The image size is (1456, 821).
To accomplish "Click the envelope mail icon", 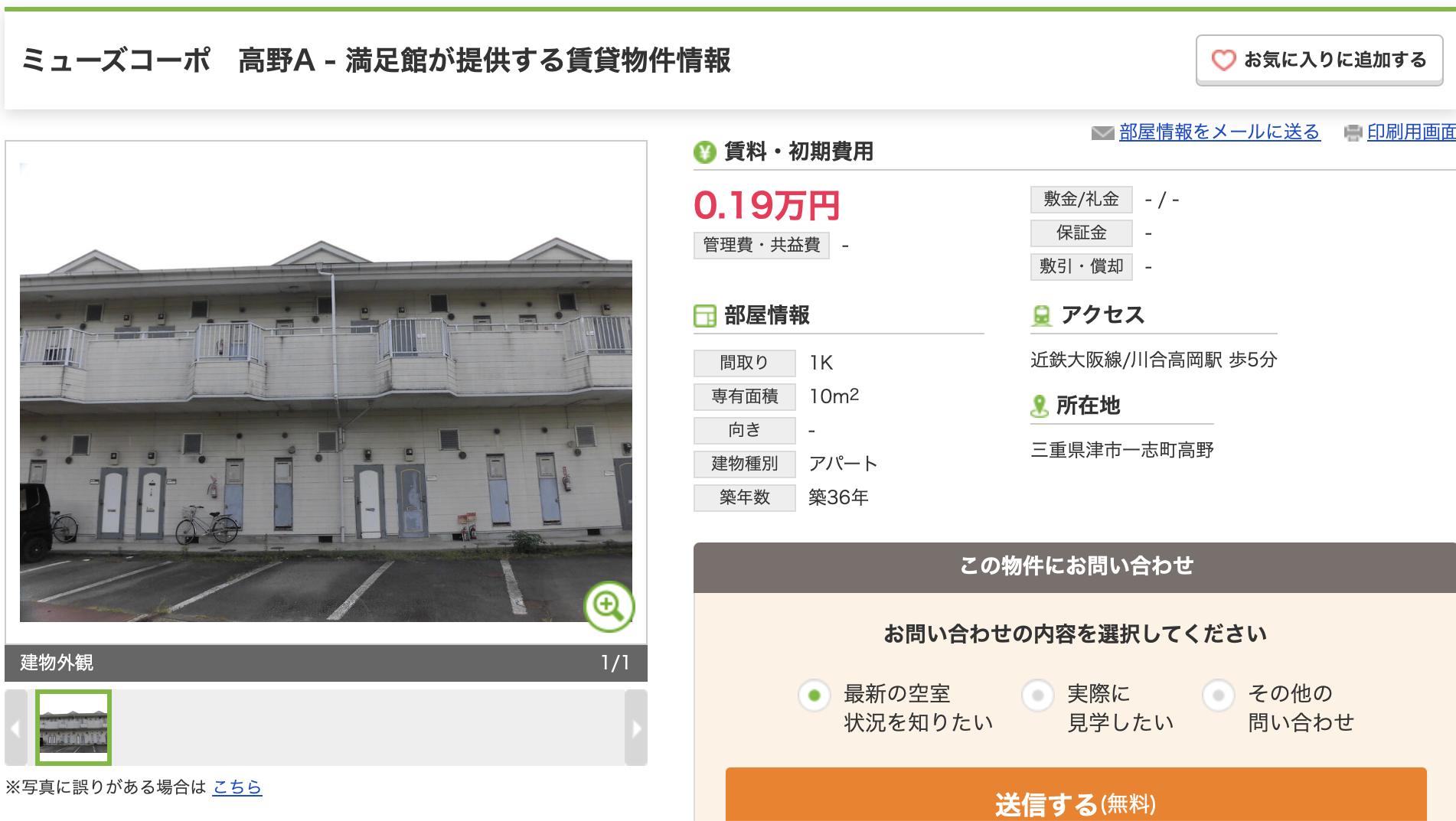I will (1102, 133).
